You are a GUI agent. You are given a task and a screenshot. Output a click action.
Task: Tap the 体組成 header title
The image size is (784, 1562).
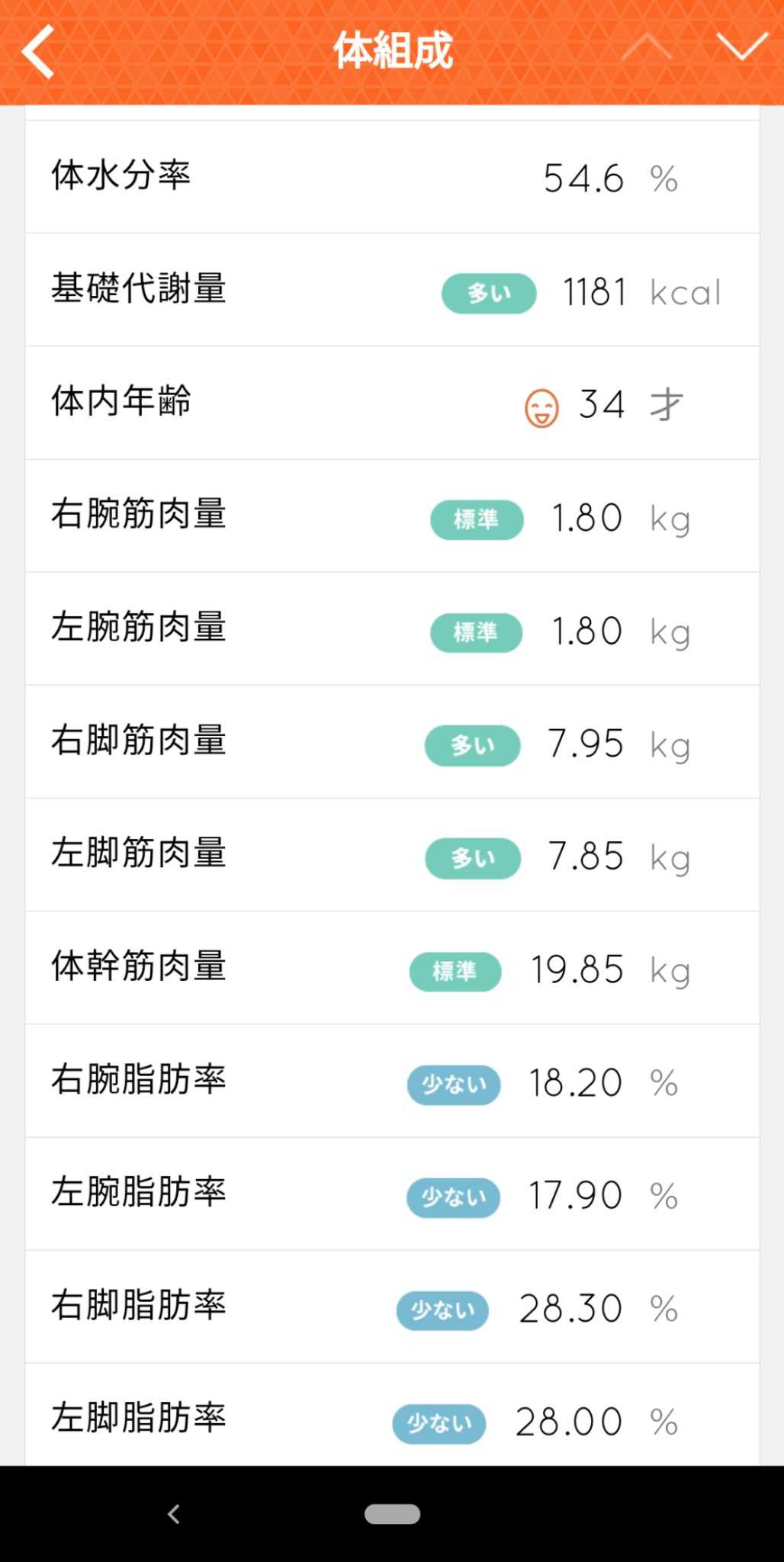393,51
